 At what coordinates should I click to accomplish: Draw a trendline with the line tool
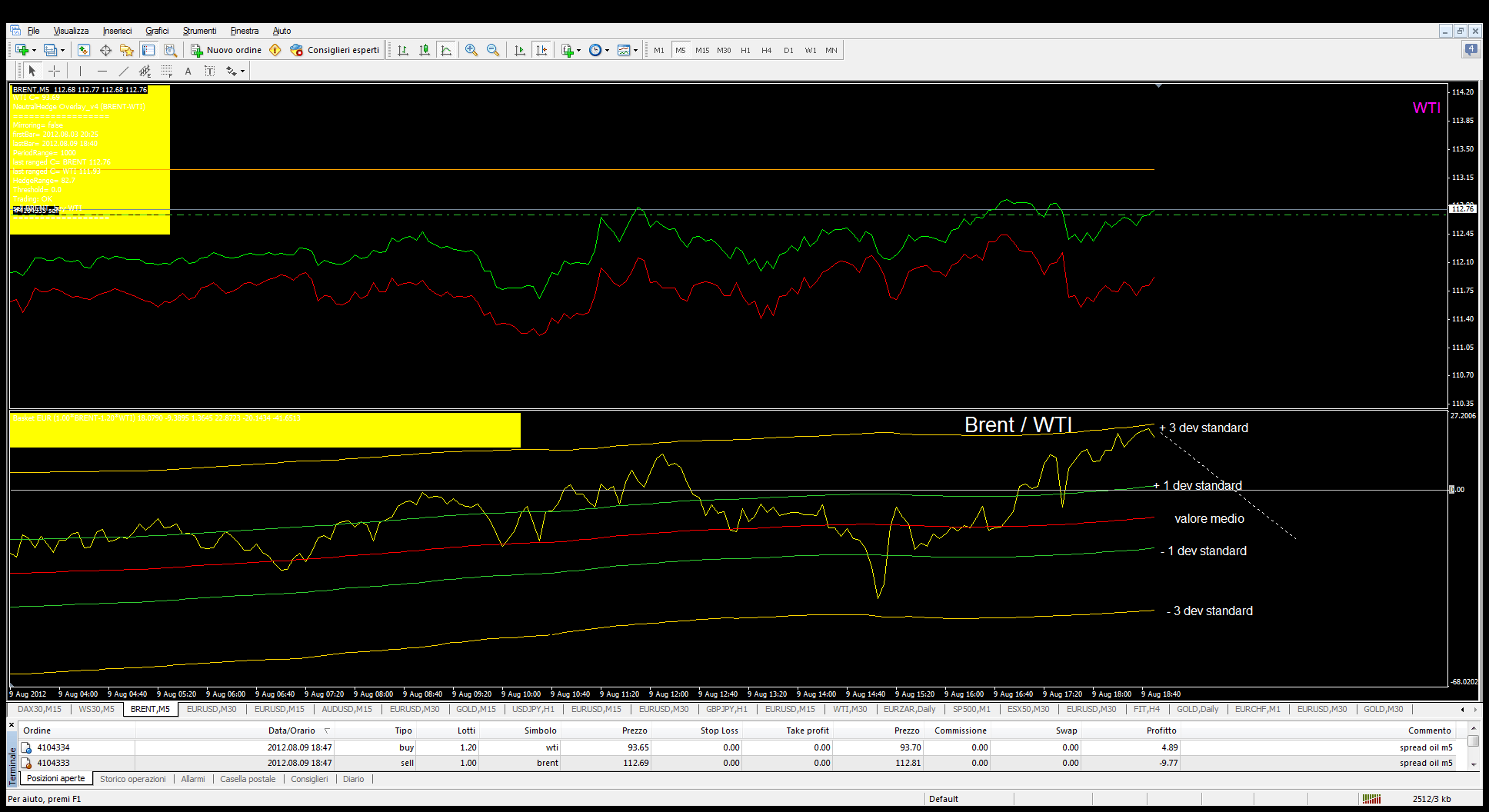[x=123, y=71]
